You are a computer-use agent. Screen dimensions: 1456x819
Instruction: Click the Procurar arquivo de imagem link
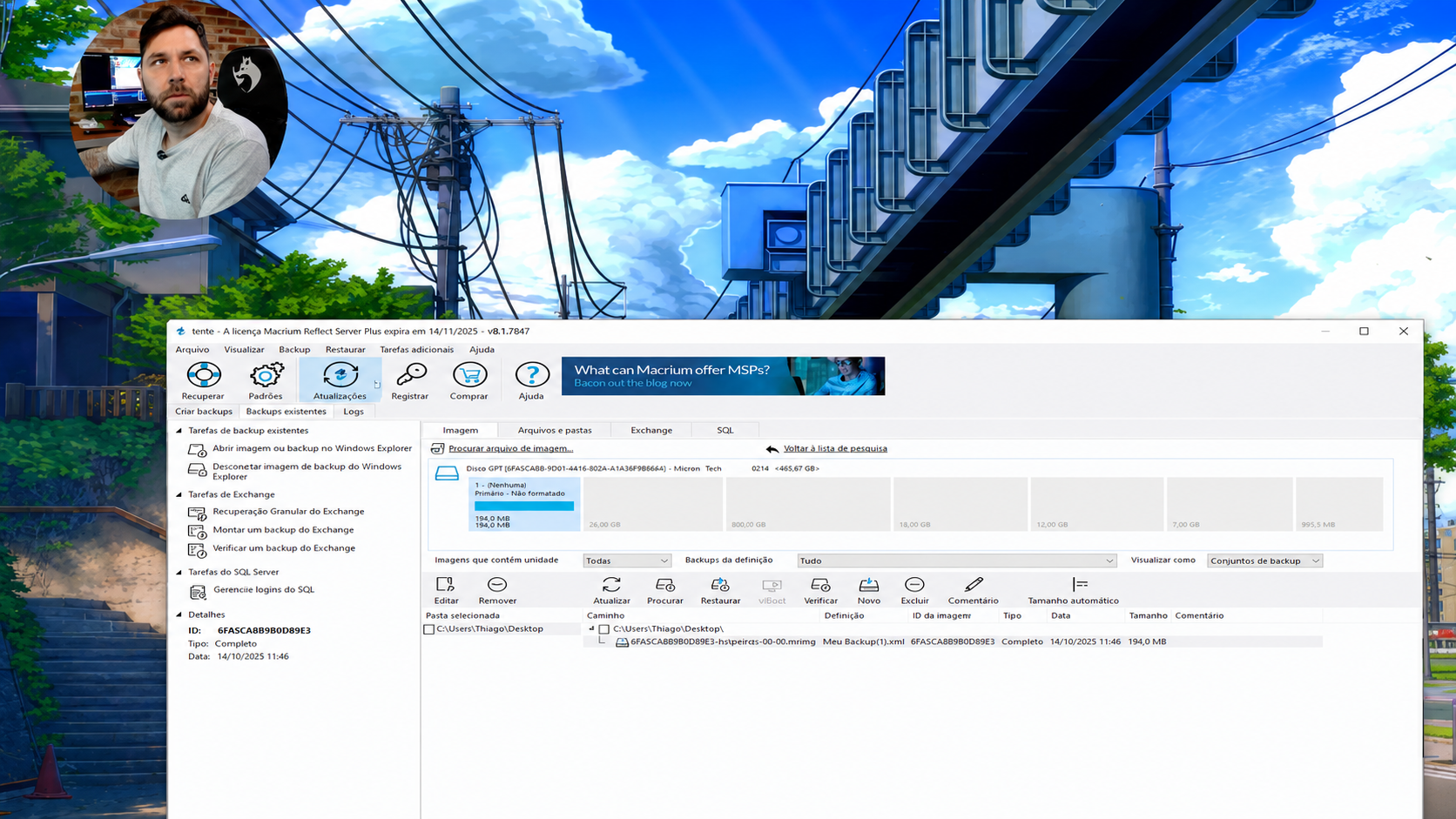pyautogui.click(x=510, y=449)
